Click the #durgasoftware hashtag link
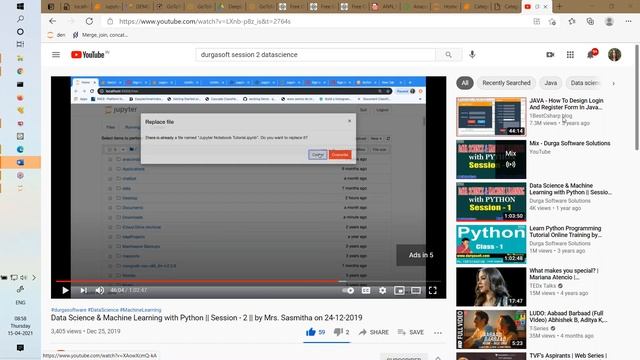The width and height of the screenshot is (640, 360). click(x=69, y=310)
